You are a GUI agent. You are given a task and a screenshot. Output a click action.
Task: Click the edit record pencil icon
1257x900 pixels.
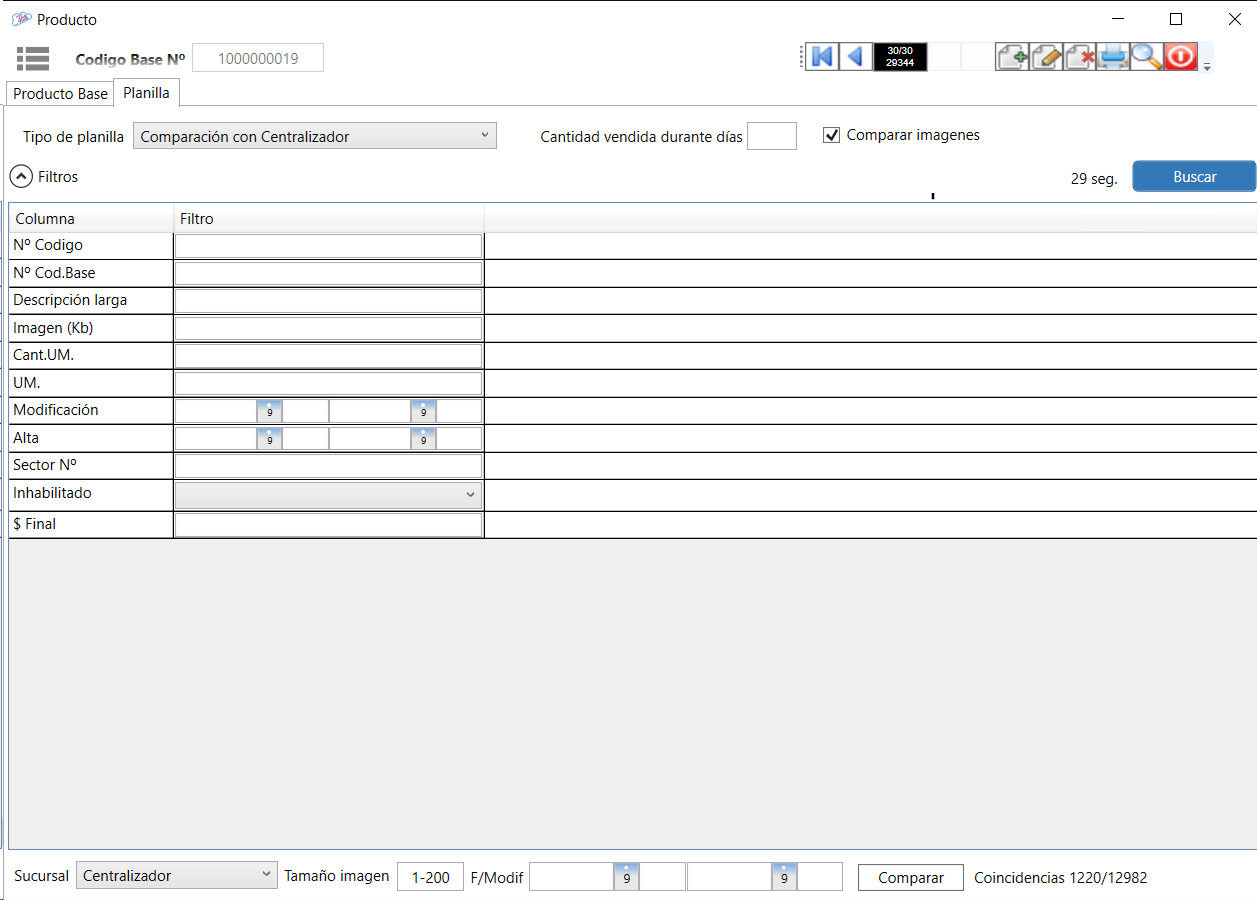[x=1046, y=57]
